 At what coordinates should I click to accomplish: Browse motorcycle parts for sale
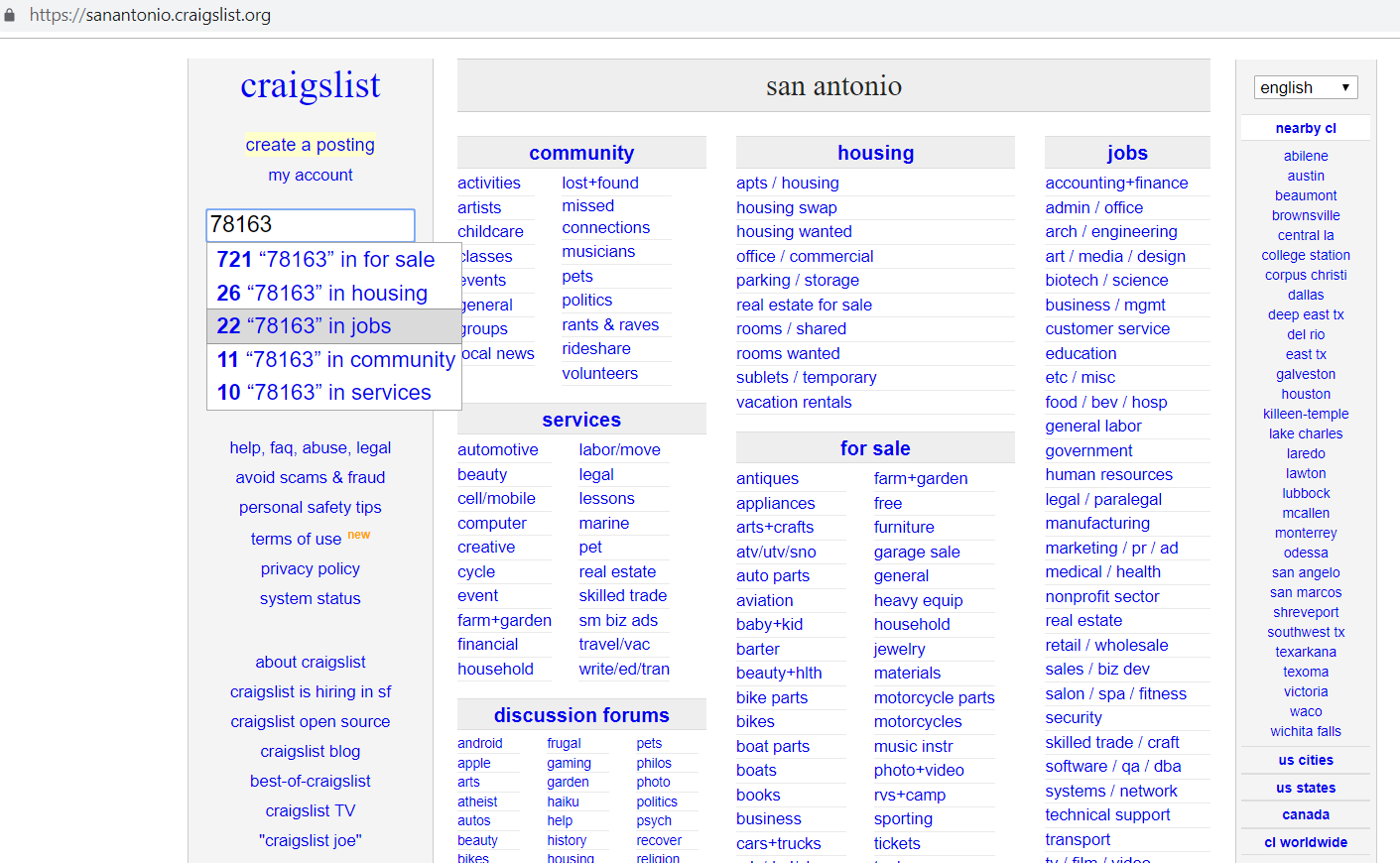[934, 697]
